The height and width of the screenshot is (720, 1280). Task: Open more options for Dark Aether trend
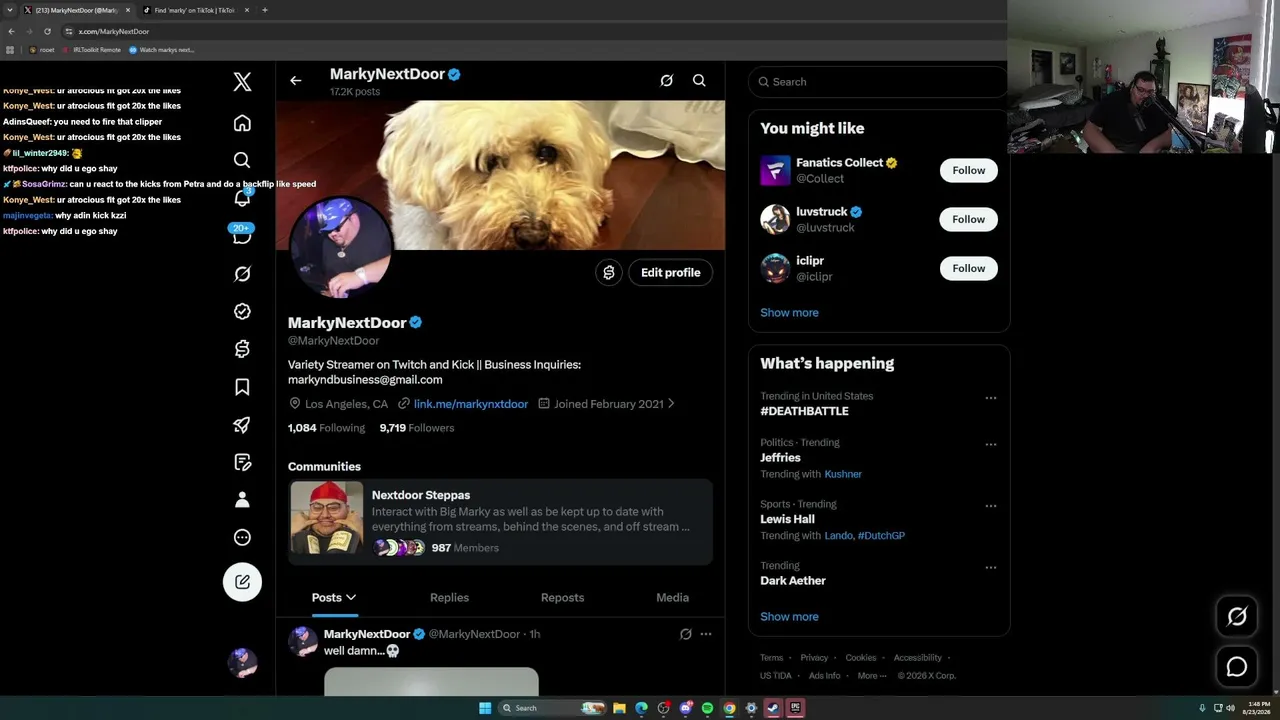click(991, 567)
